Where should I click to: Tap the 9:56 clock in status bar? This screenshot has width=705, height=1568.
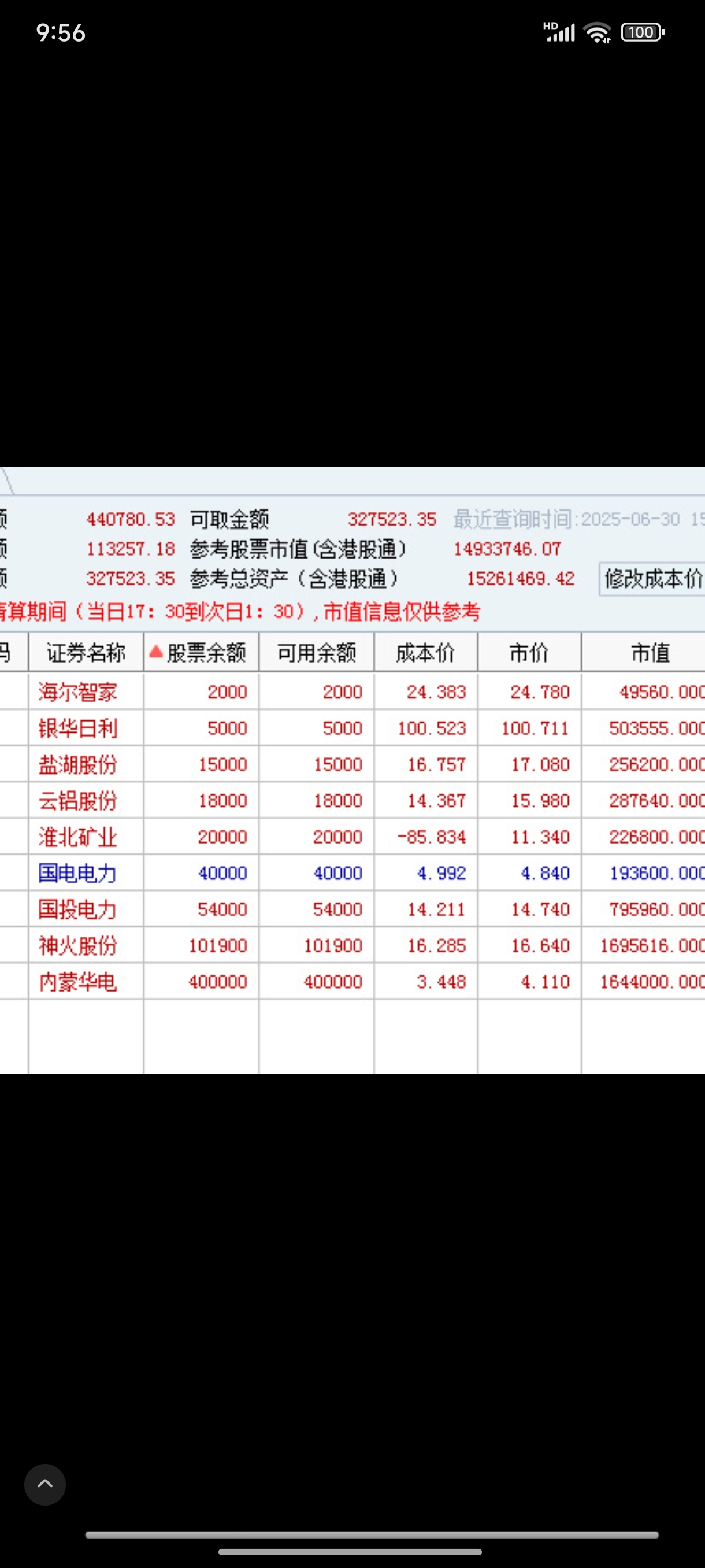click(61, 33)
